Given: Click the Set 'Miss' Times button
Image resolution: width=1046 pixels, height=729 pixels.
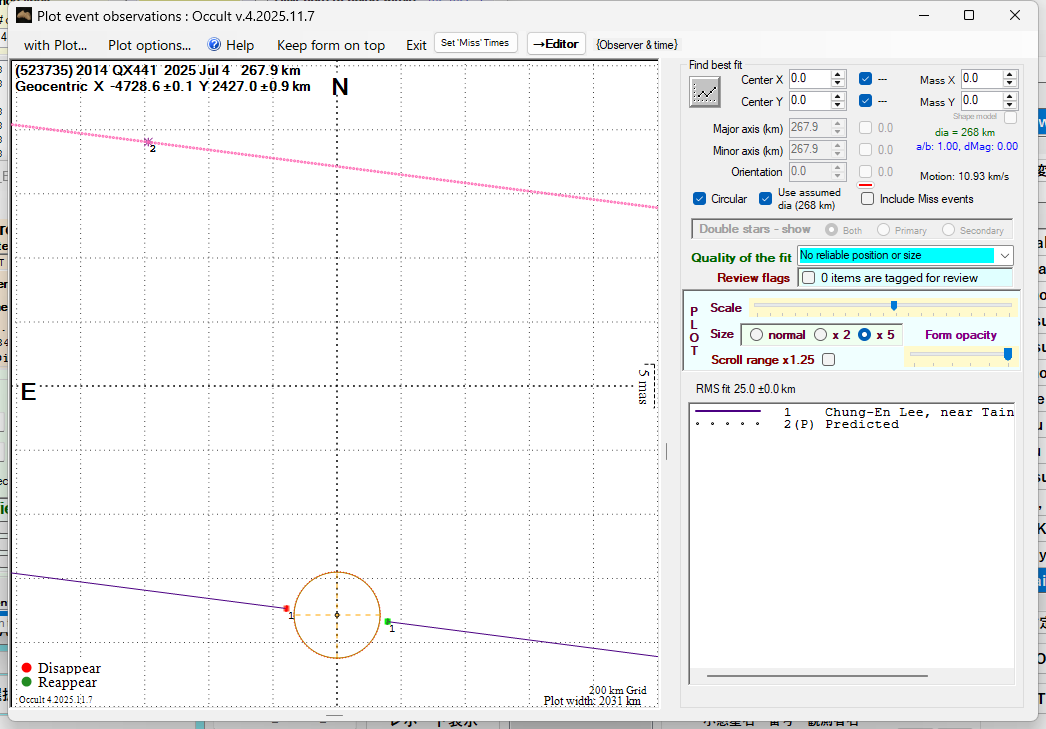Looking at the screenshot, I should pyautogui.click(x=476, y=43).
